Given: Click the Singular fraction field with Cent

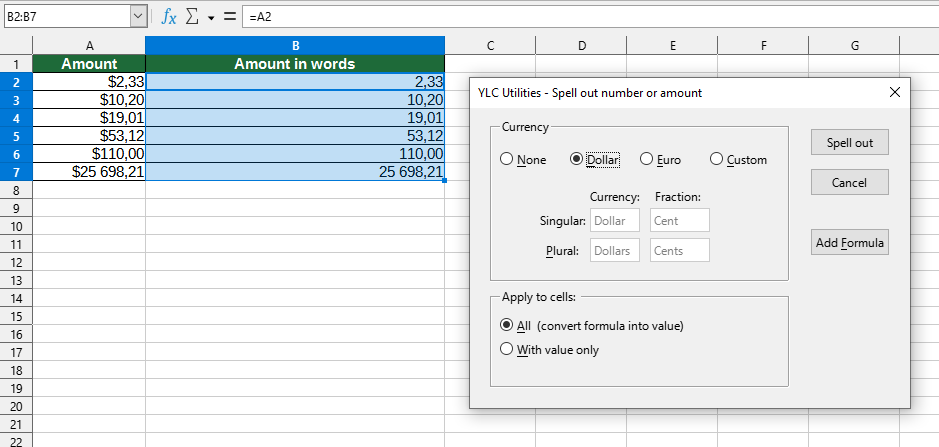Looking at the screenshot, I should pyautogui.click(x=680, y=220).
